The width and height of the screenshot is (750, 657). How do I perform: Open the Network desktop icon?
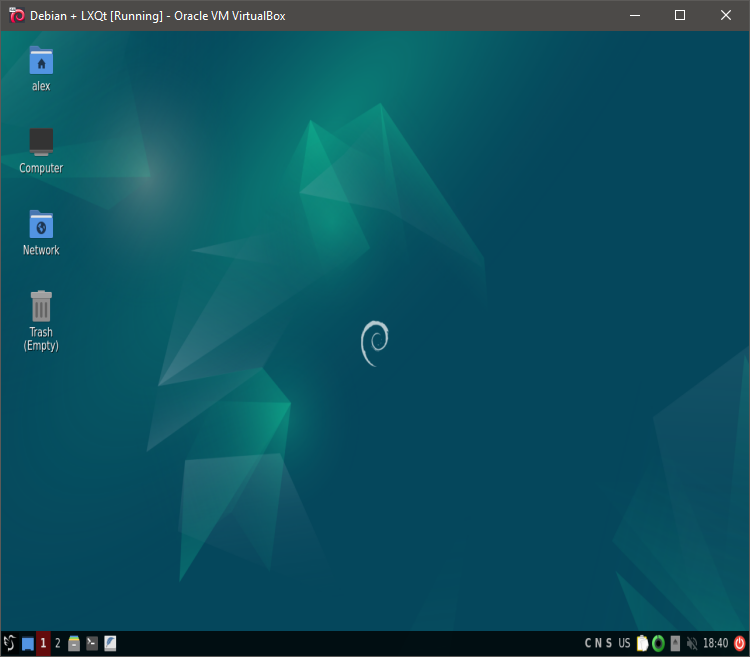click(41, 224)
